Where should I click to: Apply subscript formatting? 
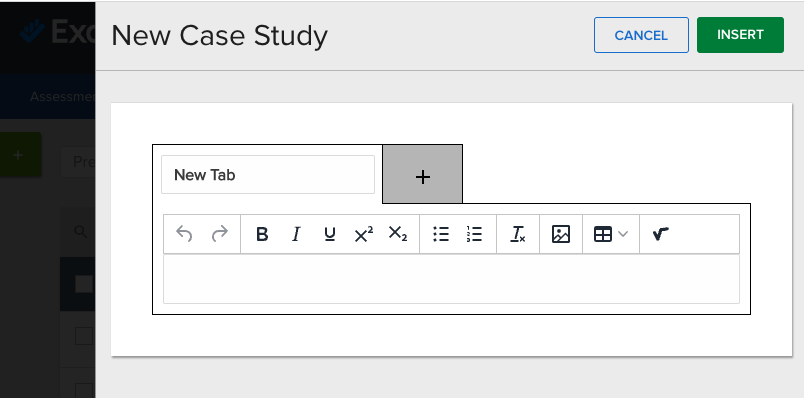[x=397, y=234]
